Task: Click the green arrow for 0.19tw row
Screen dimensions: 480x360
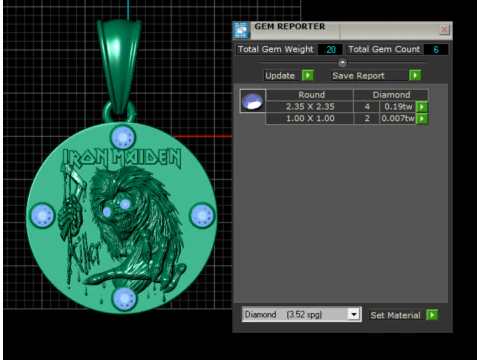Action: [x=422, y=107]
